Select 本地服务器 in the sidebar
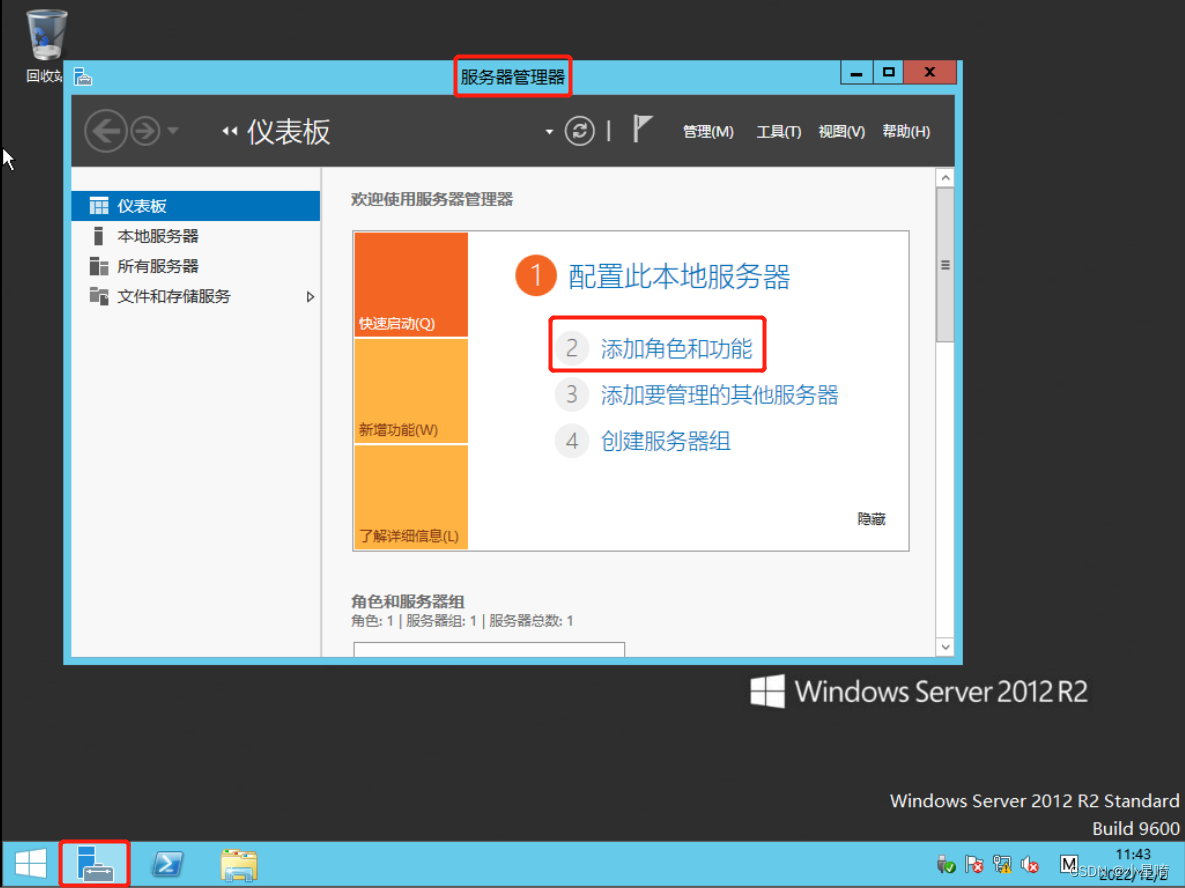 click(x=196, y=236)
